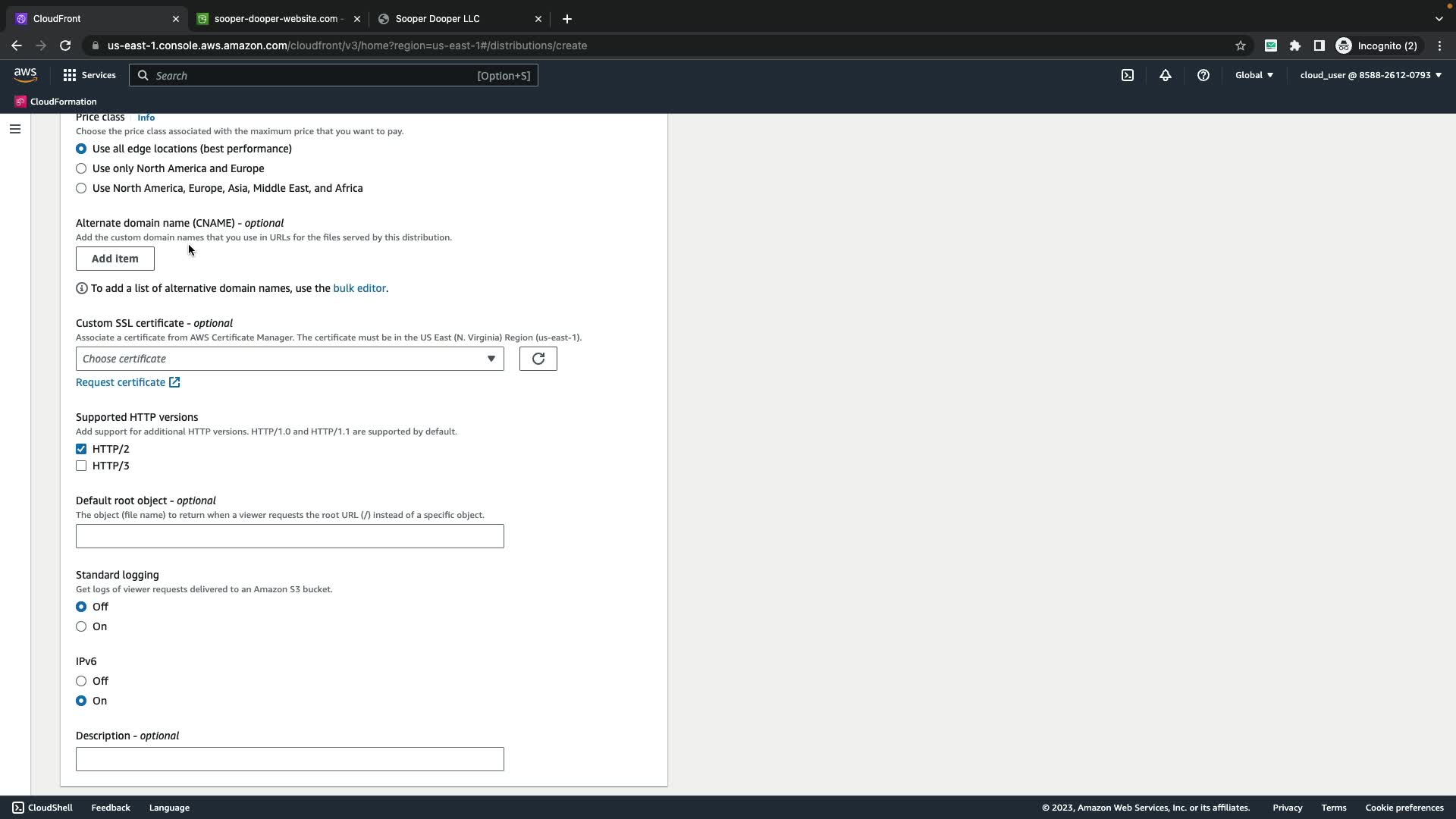Viewport: 1456px width, 819px height.
Task: Open the Choose certificate dropdown
Action: 289,359
